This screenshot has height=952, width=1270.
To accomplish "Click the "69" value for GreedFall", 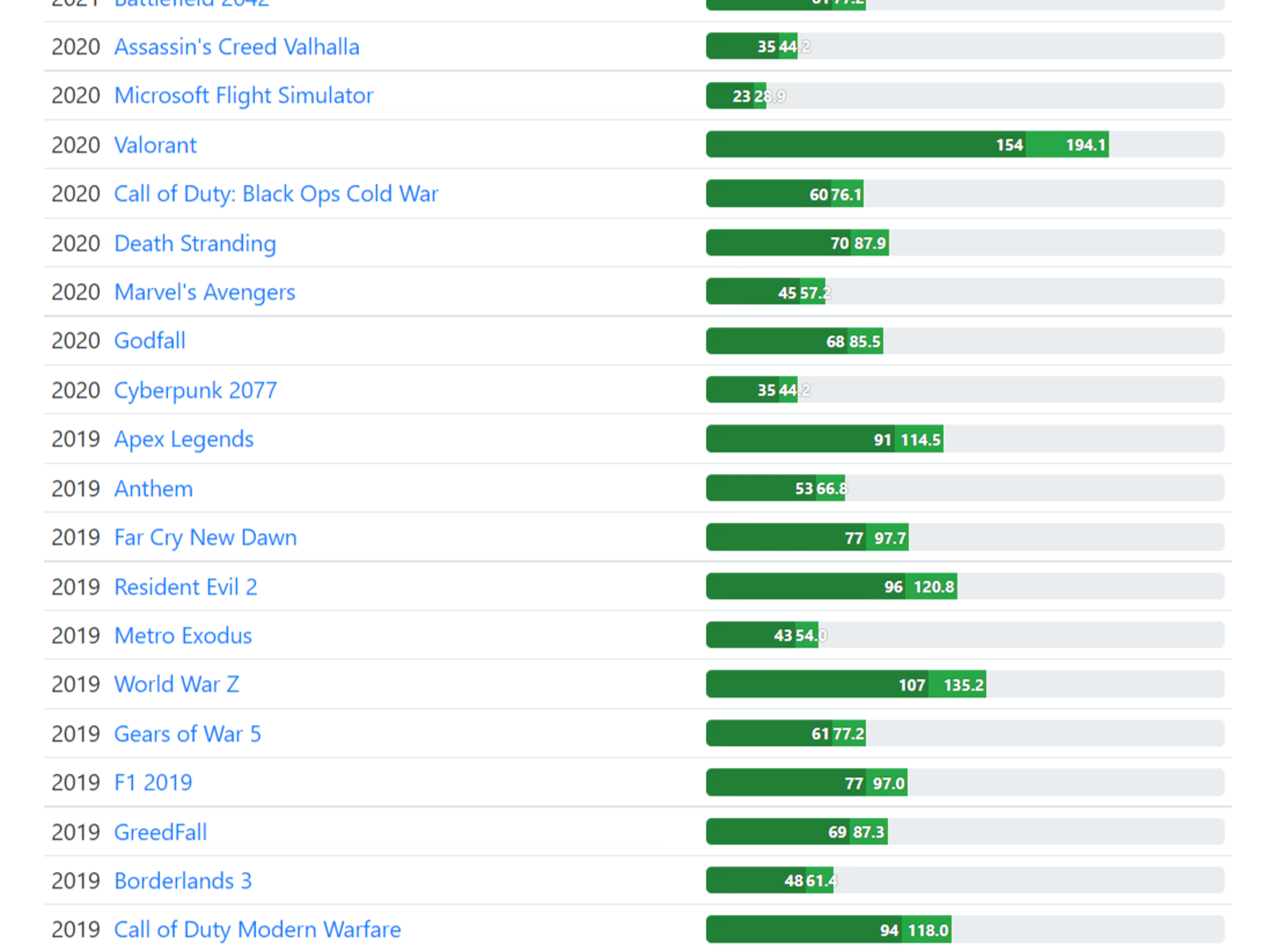I will point(837,832).
